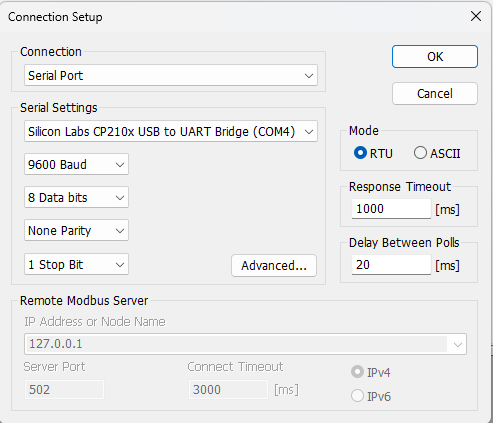Click the Response Timeout label
This screenshot has height=423, width=493.
tap(400, 187)
